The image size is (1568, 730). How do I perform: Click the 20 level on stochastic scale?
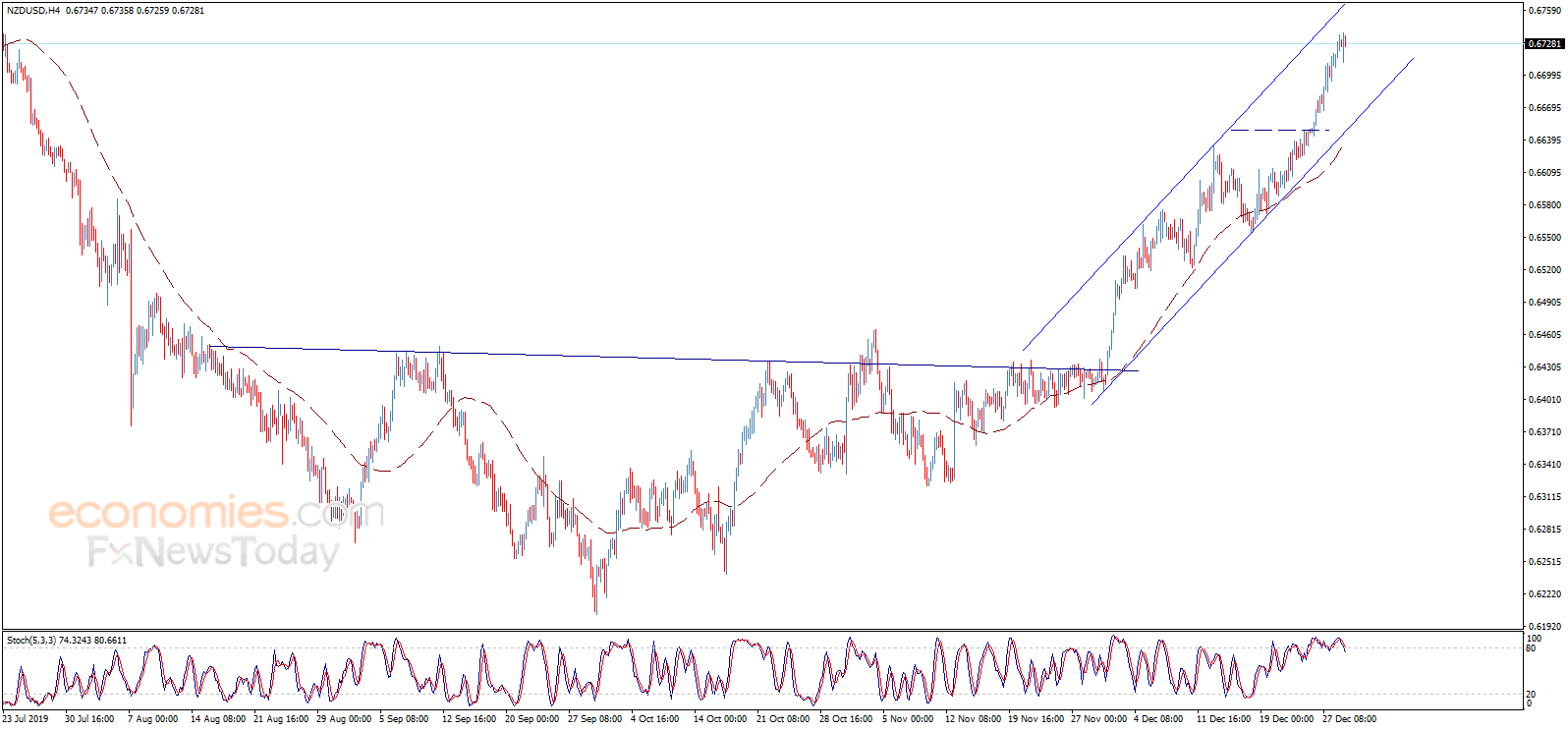click(x=1531, y=695)
